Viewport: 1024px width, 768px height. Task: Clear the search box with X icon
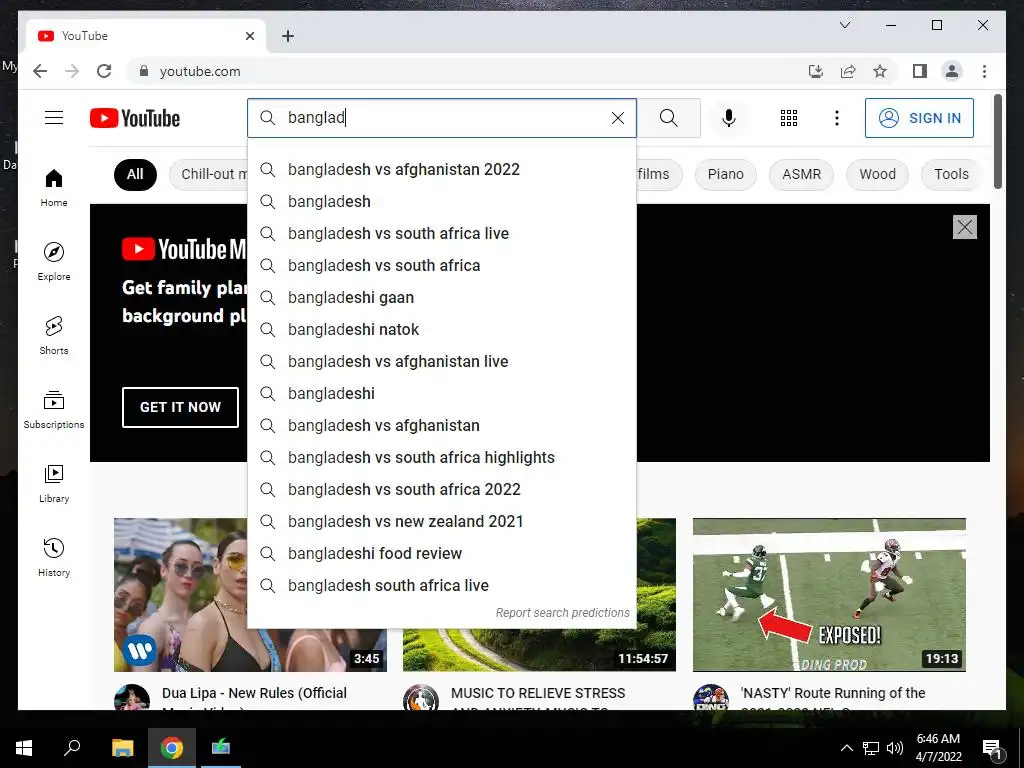(618, 118)
